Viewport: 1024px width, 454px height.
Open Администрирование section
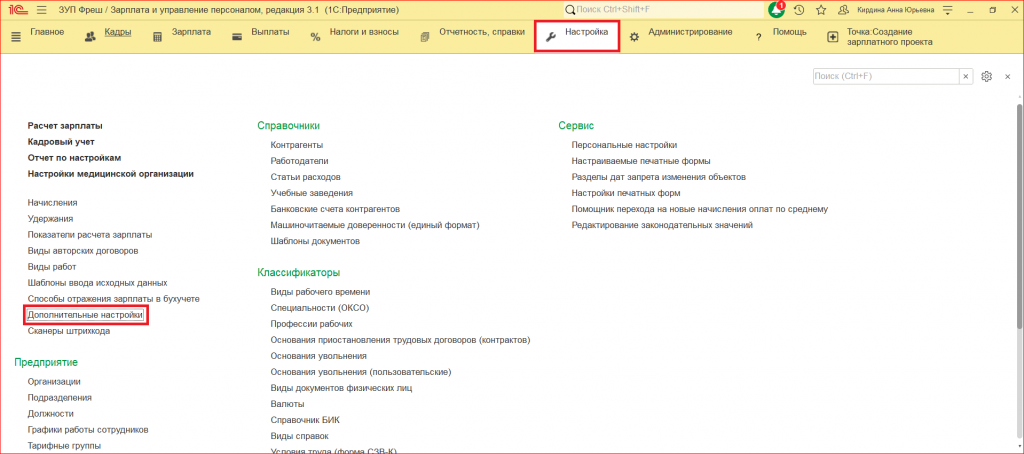pos(690,32)
